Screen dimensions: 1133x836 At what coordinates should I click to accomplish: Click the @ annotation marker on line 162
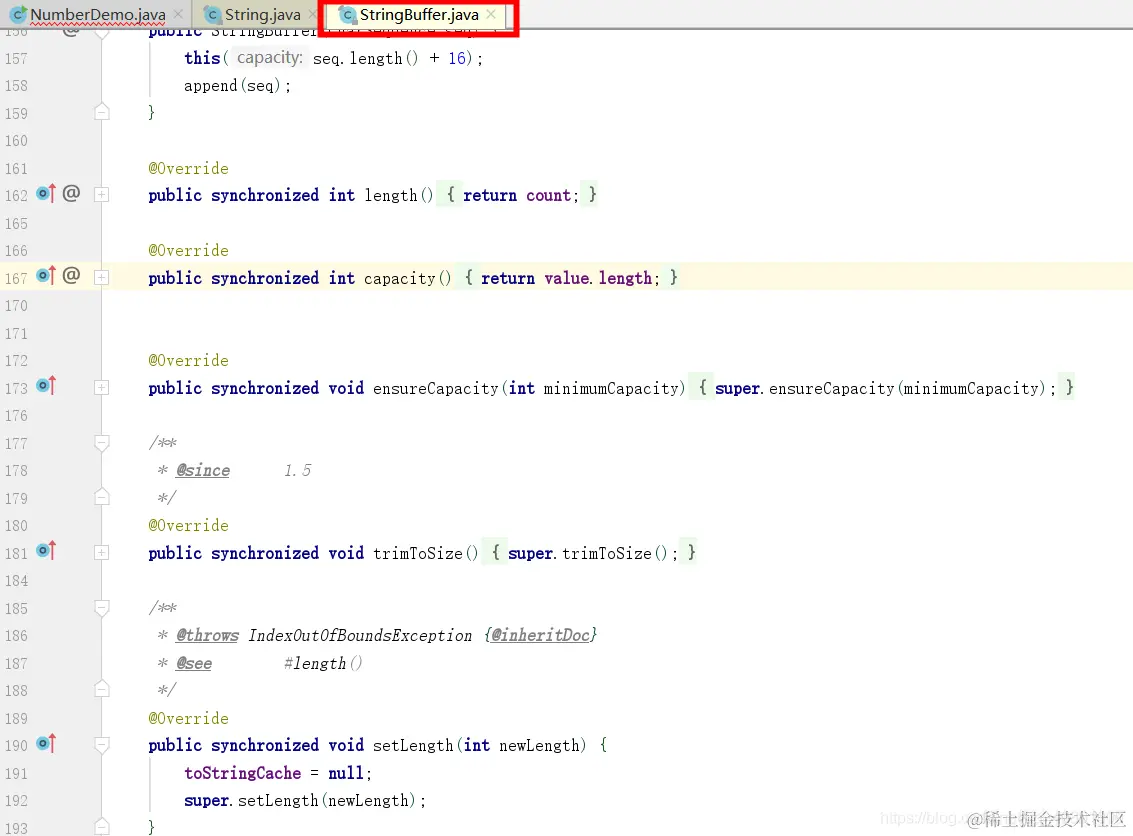pyautogui.click(x=71, y=193)
